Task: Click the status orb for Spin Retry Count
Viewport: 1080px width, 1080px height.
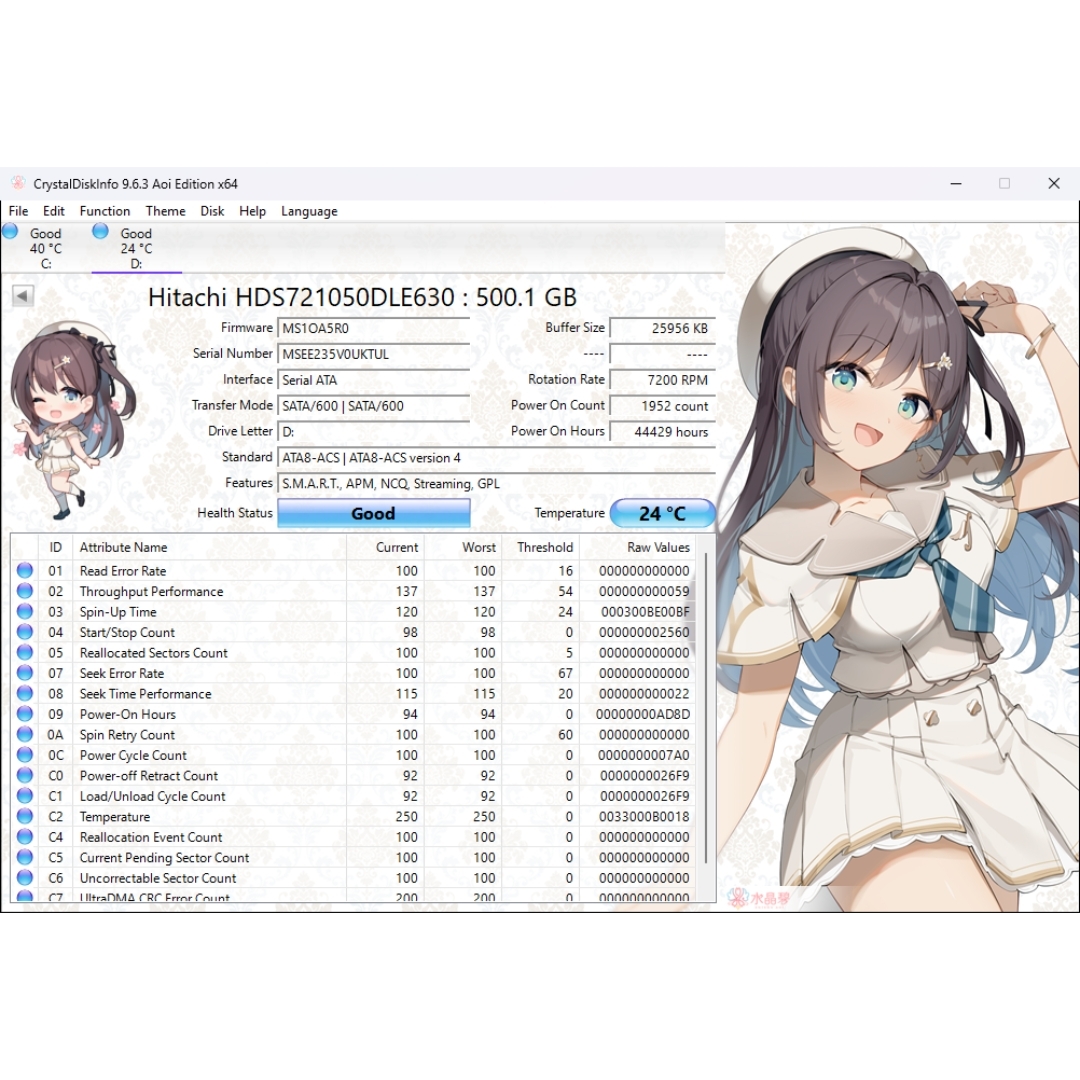Action: pyautogui.click(x=25, y=734)
